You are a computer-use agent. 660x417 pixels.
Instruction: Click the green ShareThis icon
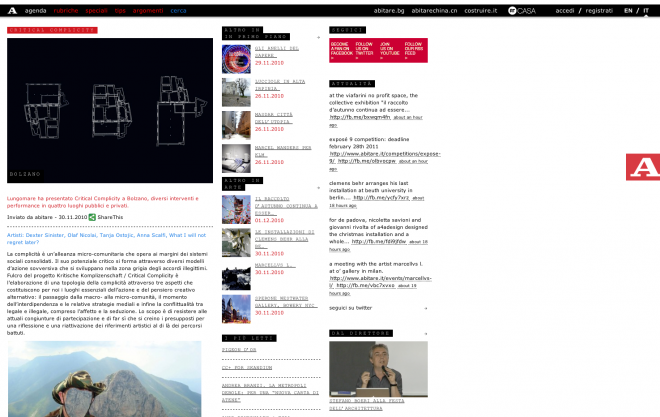tap(92, 217)
